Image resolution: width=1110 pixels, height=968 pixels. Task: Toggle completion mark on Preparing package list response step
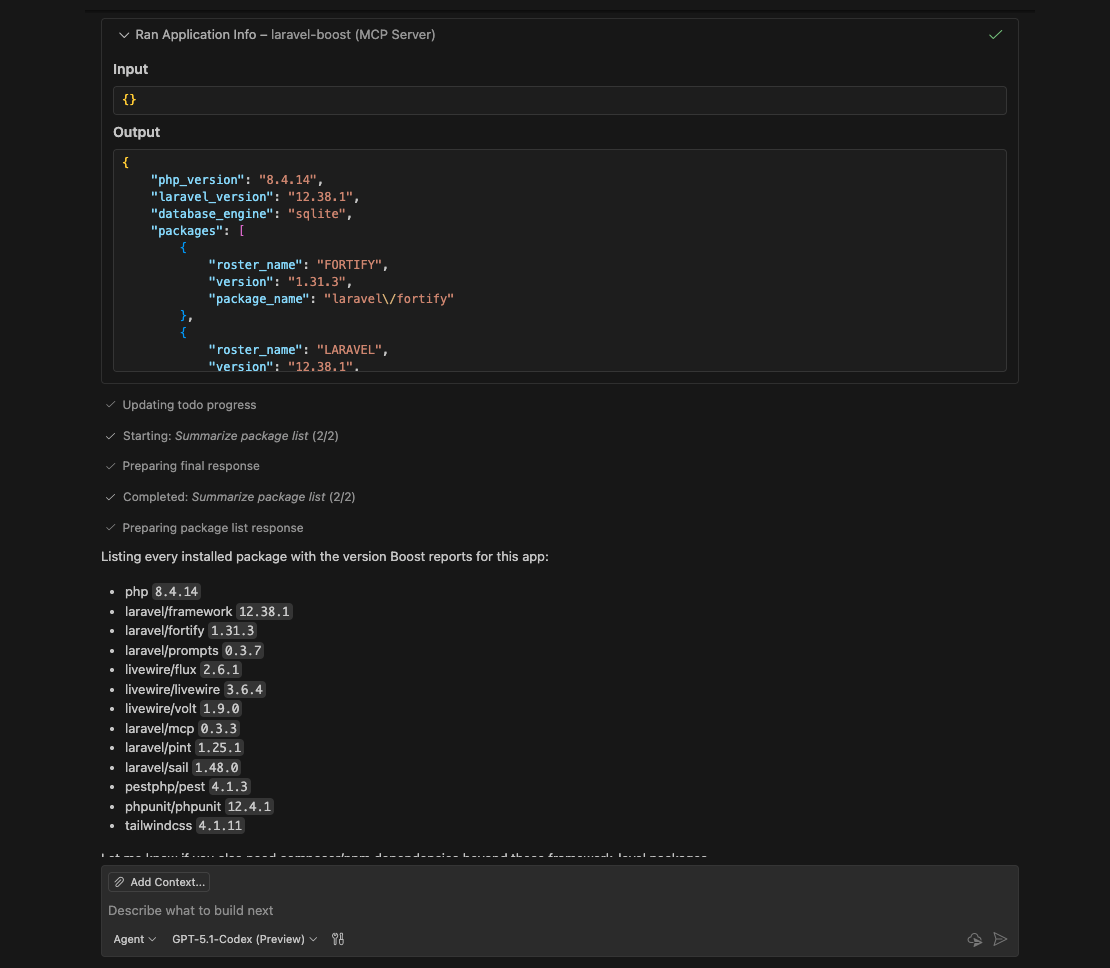(110, 528)
